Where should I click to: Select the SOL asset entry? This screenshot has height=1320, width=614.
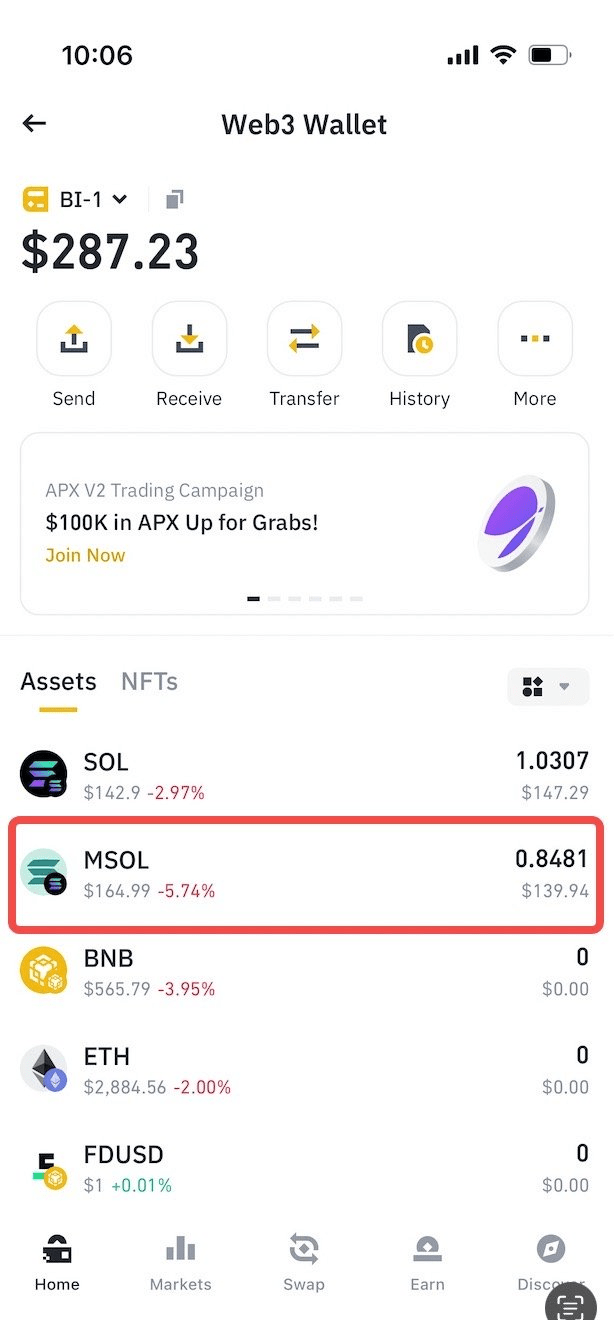pyautogui.click(x=306, y=776)
